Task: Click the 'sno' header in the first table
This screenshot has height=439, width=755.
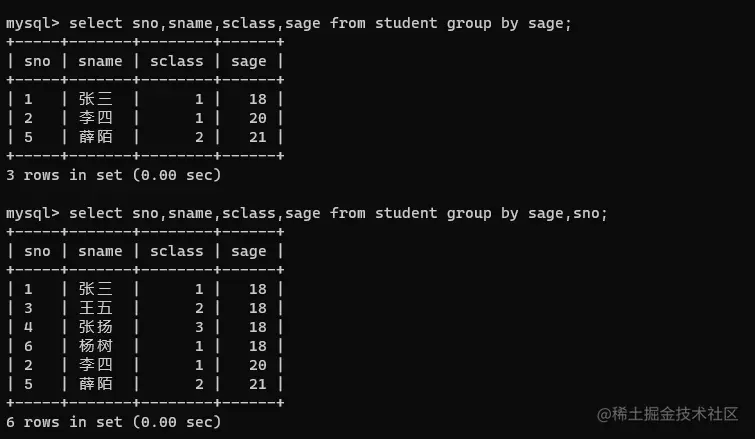Action: [36, 61]
